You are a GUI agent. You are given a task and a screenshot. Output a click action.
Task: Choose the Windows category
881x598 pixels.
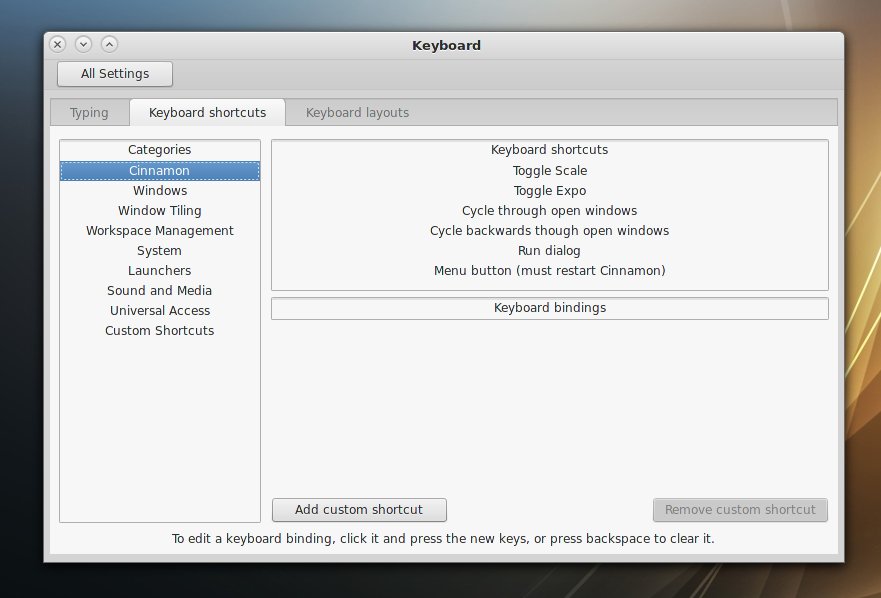pyautogui.click(x=160, y=191)
